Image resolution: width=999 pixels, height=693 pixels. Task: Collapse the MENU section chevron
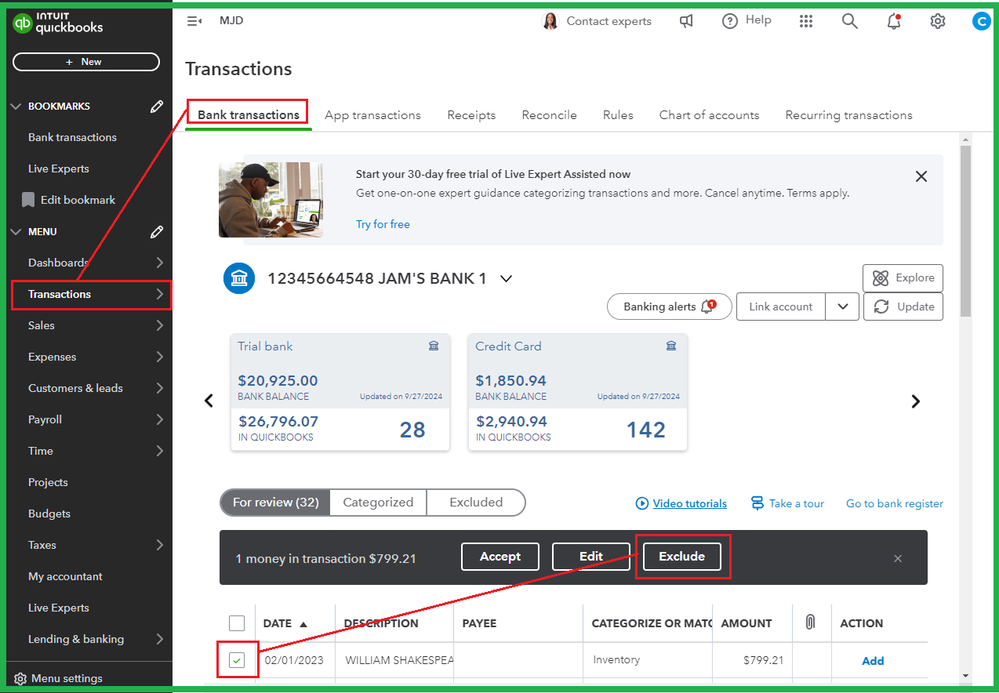pos(17,232)
